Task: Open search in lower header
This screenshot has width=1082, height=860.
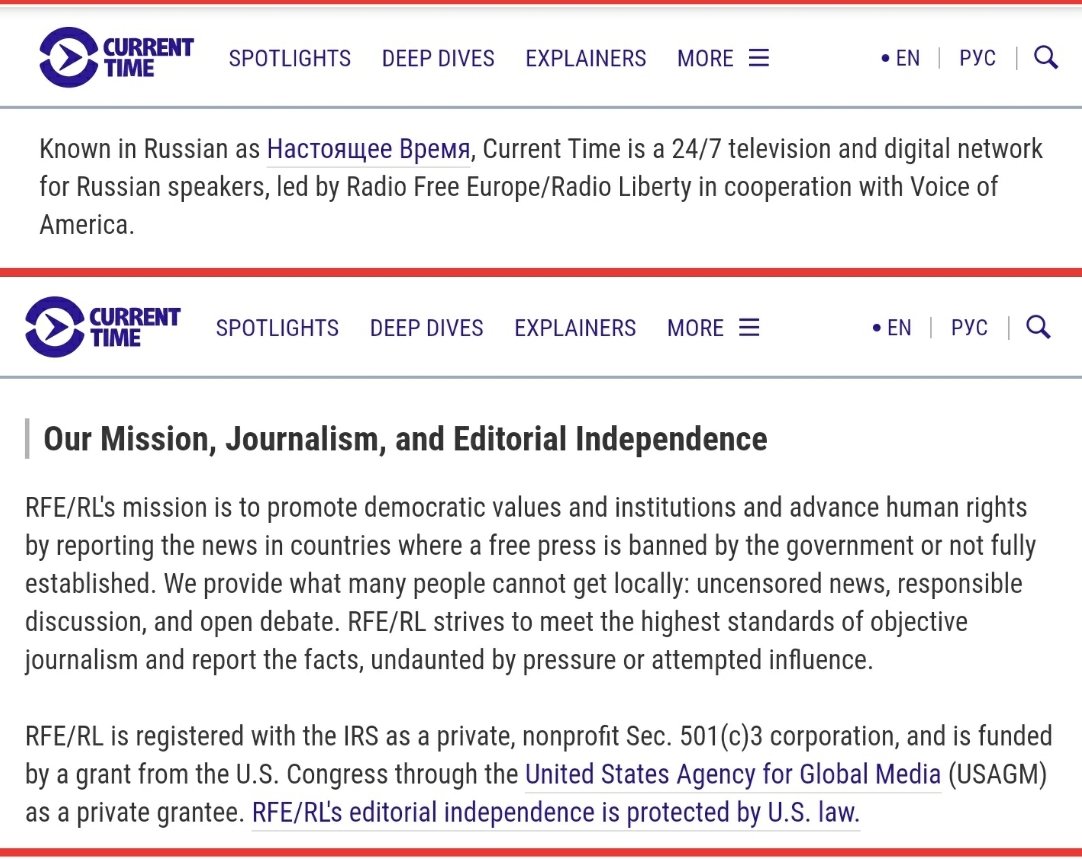Action: 1038,327
